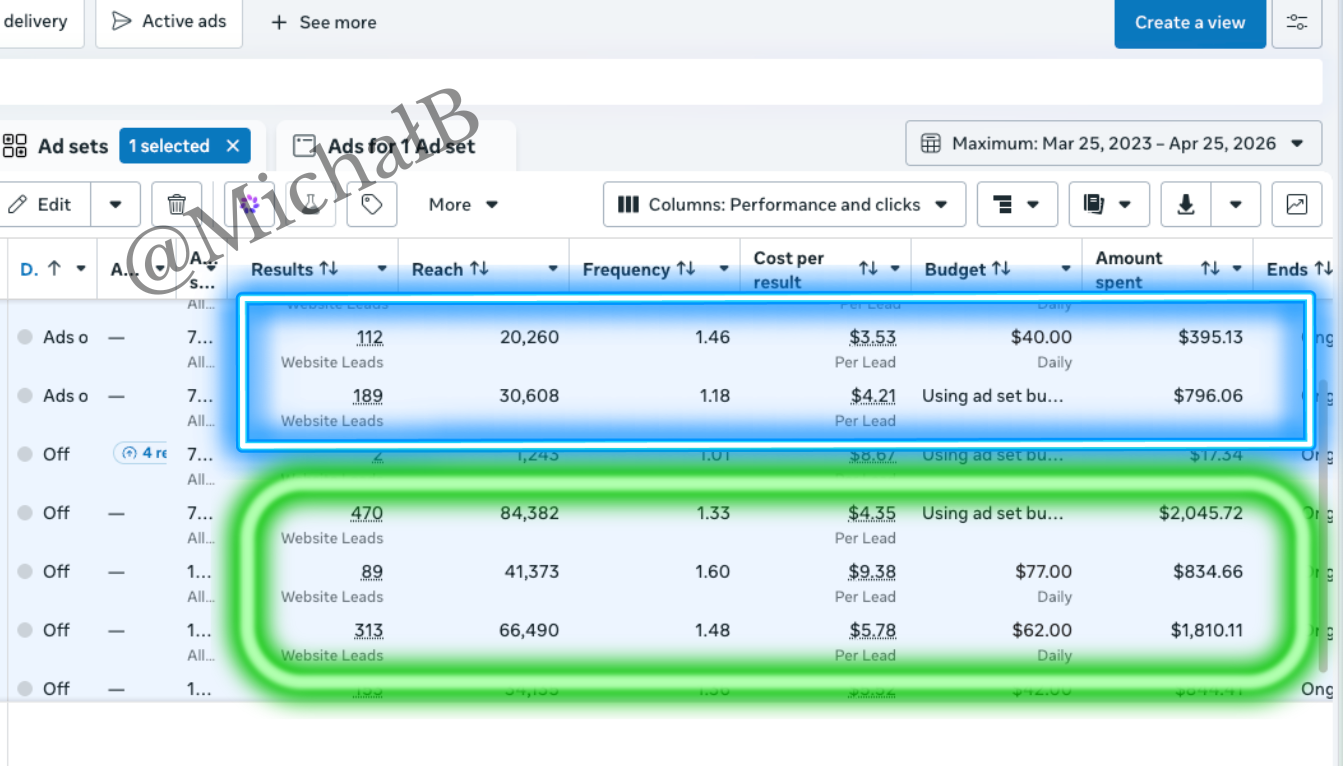
Task: Click the purple sparkle icon beside trash
Action: tap(249, 204)
